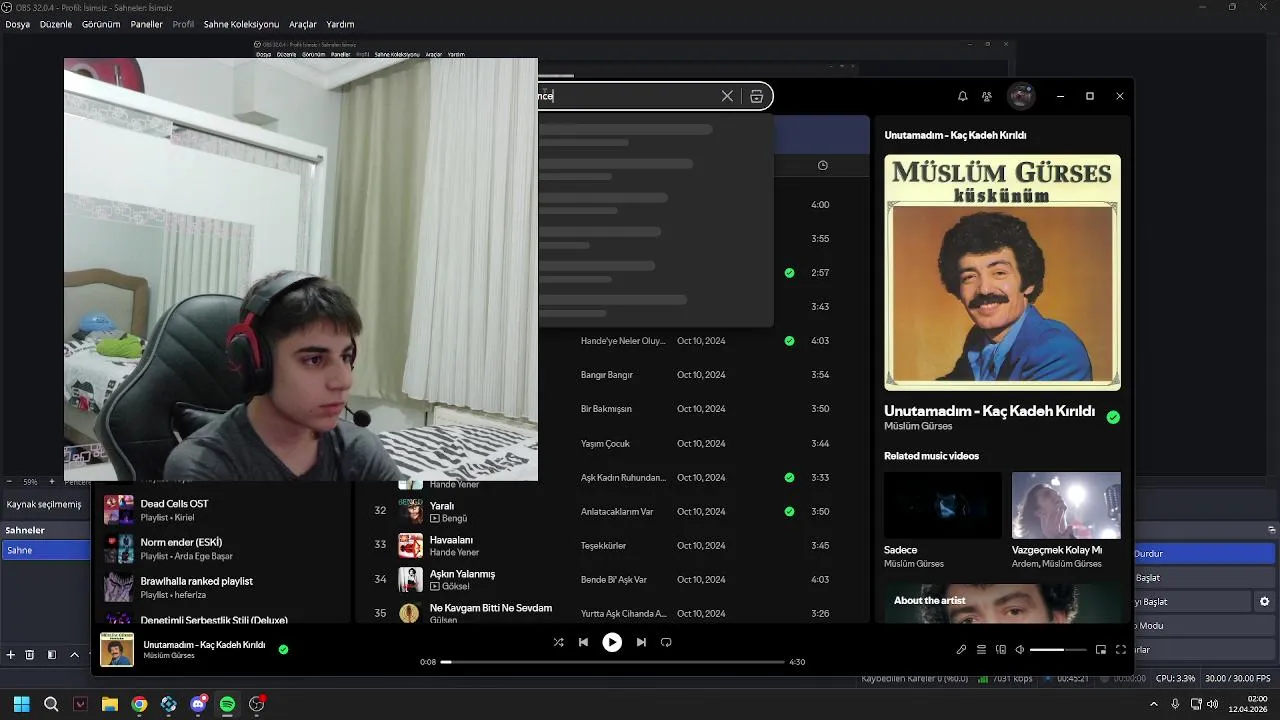Open the Paneller menu in OBS
The image size is (1280, 720).
tap(146, 24)
